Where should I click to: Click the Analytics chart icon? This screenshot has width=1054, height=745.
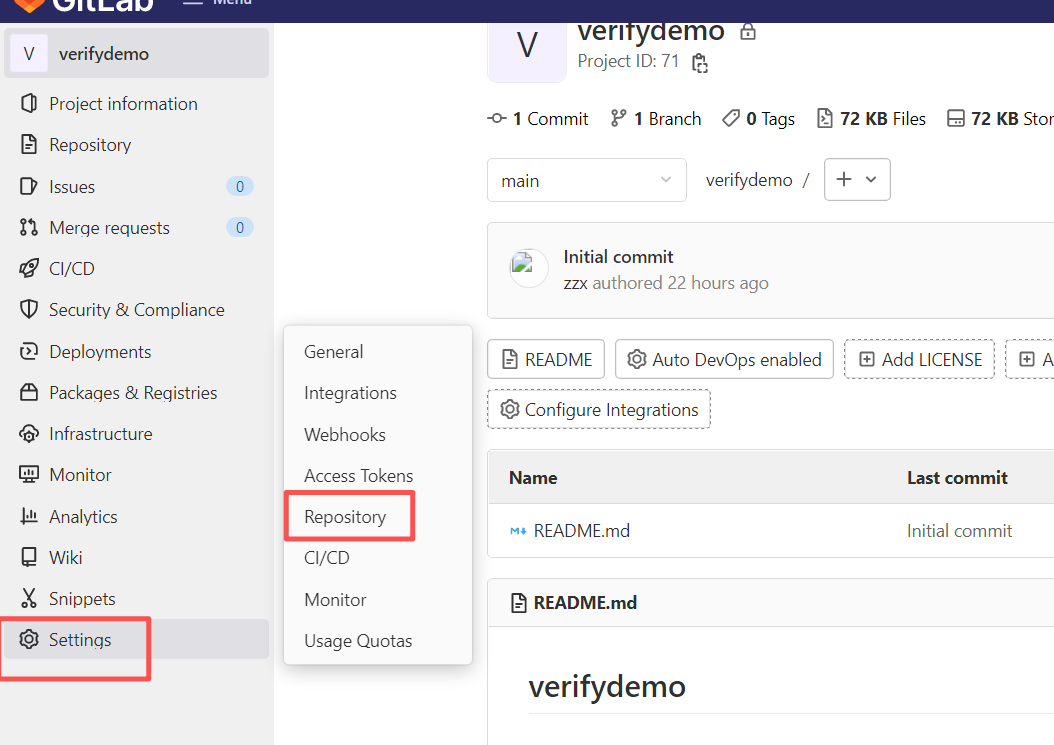[x=29, y=516]
